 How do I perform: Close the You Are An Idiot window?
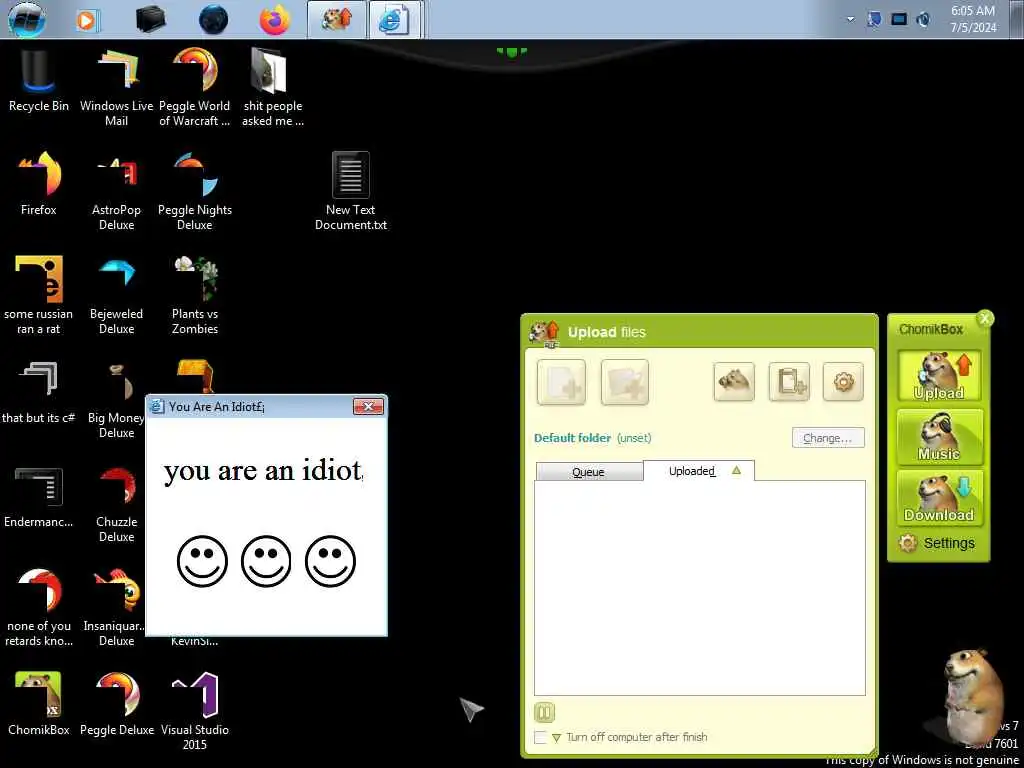(368, 407)
